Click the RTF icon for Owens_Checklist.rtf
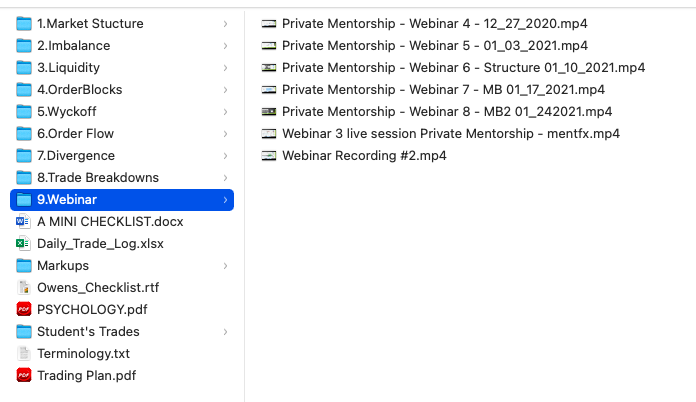The height and width of the screenshot is (402, 696). coord(24,287)
